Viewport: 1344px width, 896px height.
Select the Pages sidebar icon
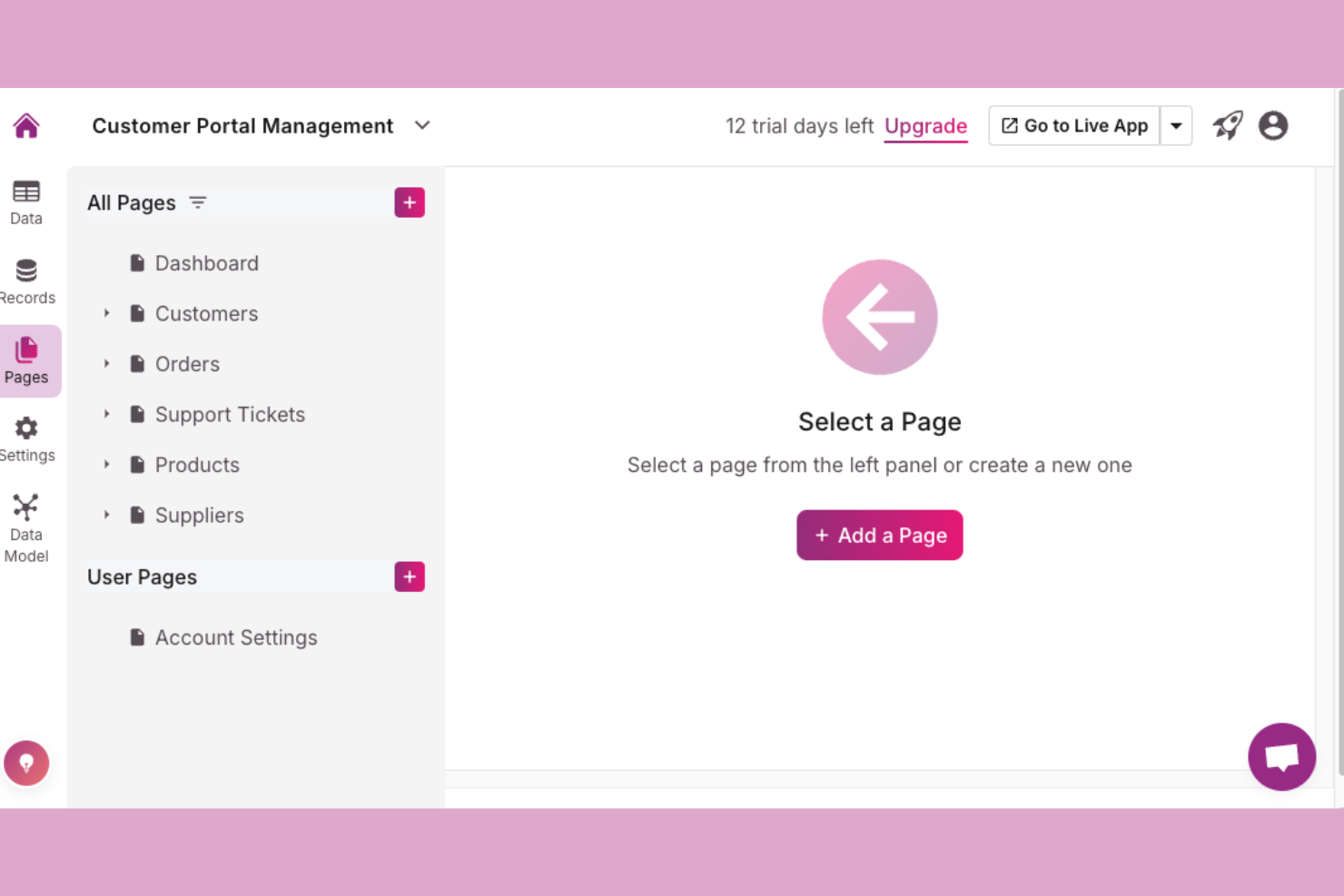pyautogui.click(x=26, y=359)
